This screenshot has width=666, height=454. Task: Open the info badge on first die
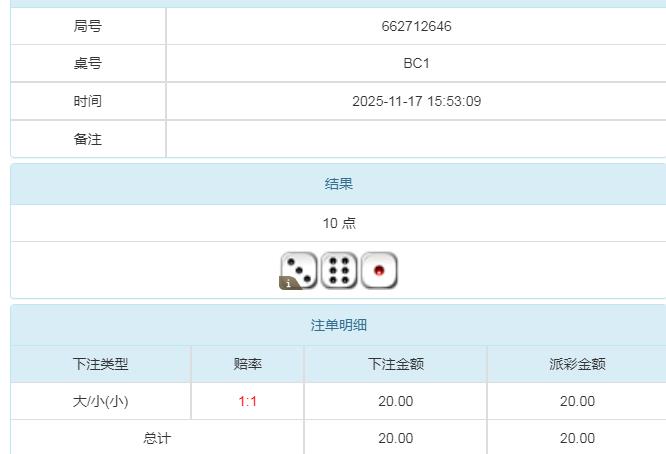(289, 283)
